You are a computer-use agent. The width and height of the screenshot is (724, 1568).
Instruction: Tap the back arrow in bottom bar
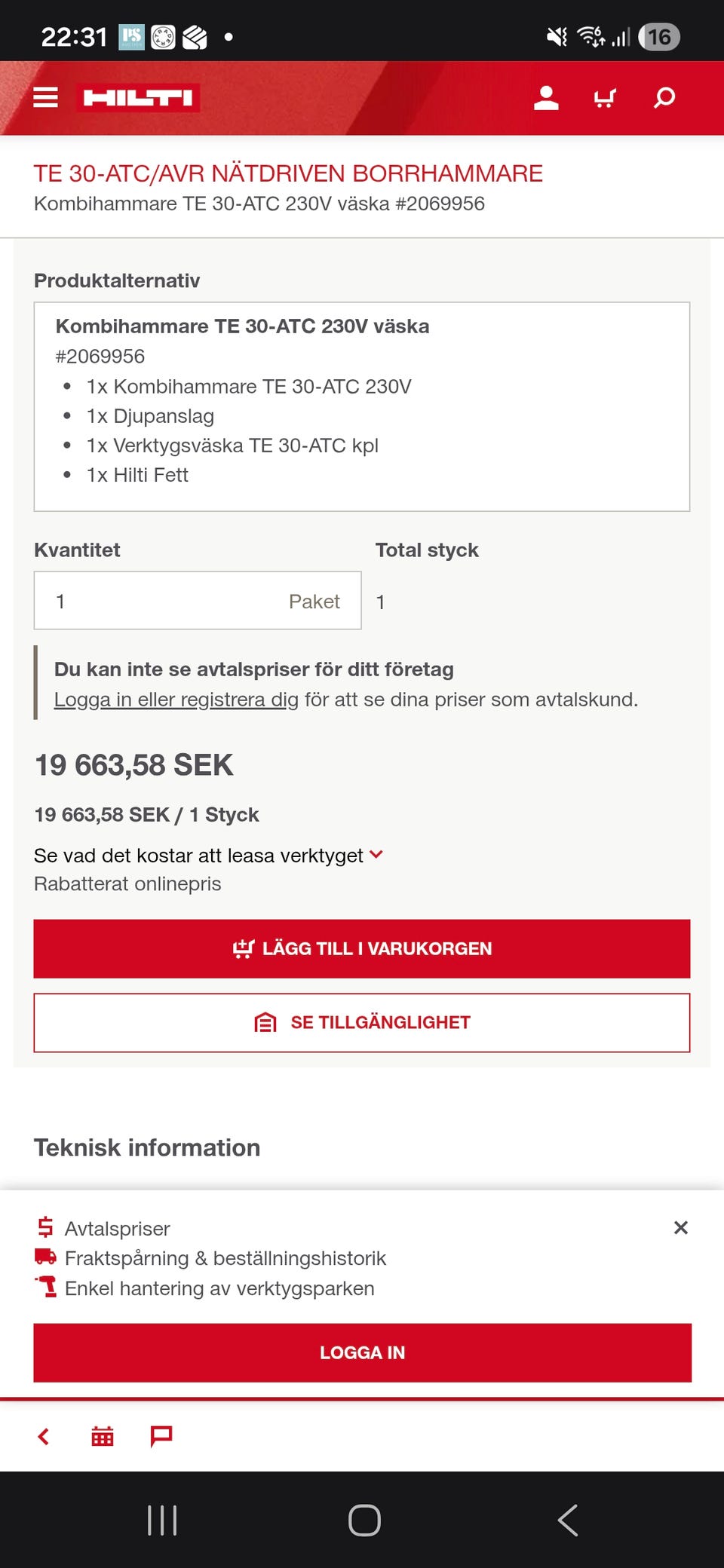click(43, 1435)
